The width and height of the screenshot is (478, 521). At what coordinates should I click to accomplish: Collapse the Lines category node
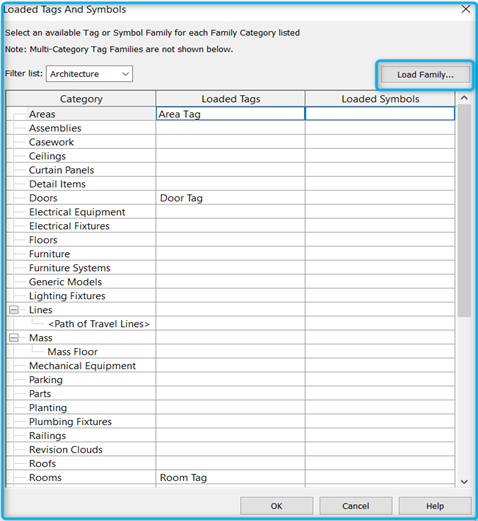tap(14, 310)
